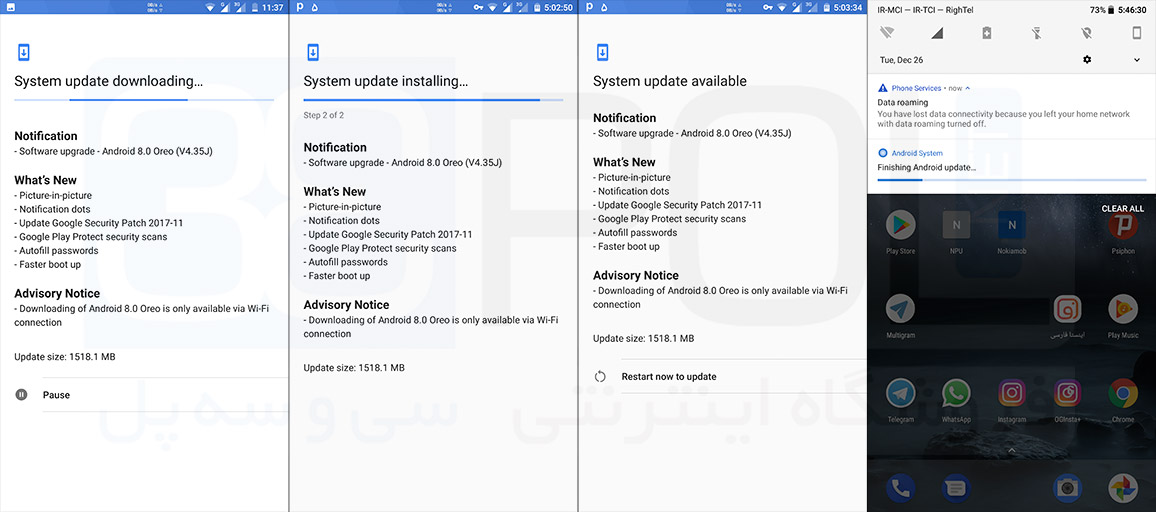Open Google Photos in the dock

pyautogui.click(x=1123, y=488)
